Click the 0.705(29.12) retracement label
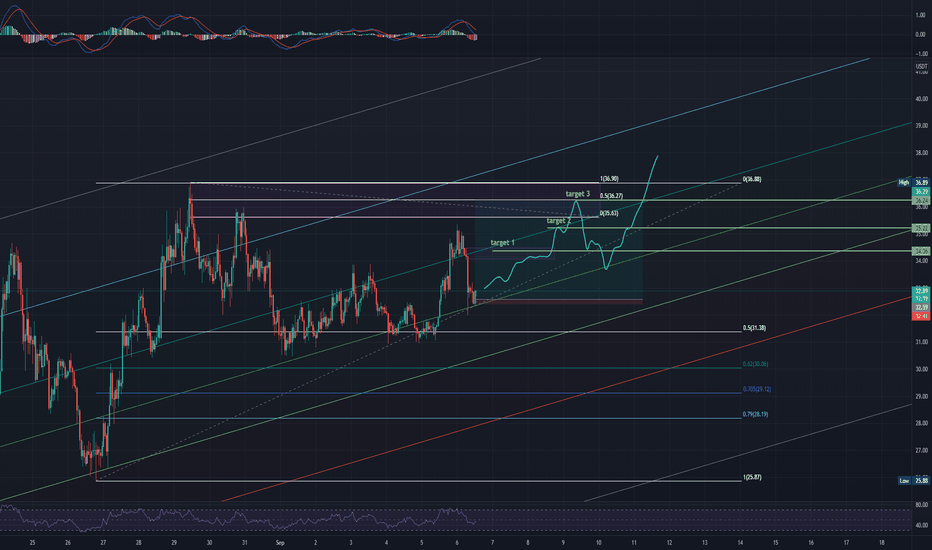The image size is (932, 550). pos(757,389)
